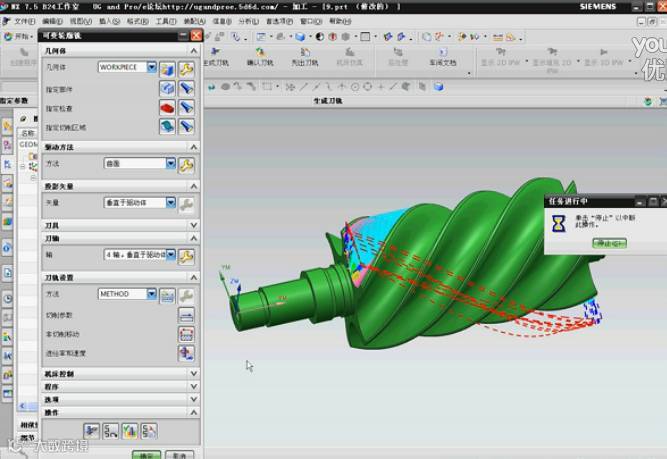Click the 取消 Cancel button

(179, 455)
